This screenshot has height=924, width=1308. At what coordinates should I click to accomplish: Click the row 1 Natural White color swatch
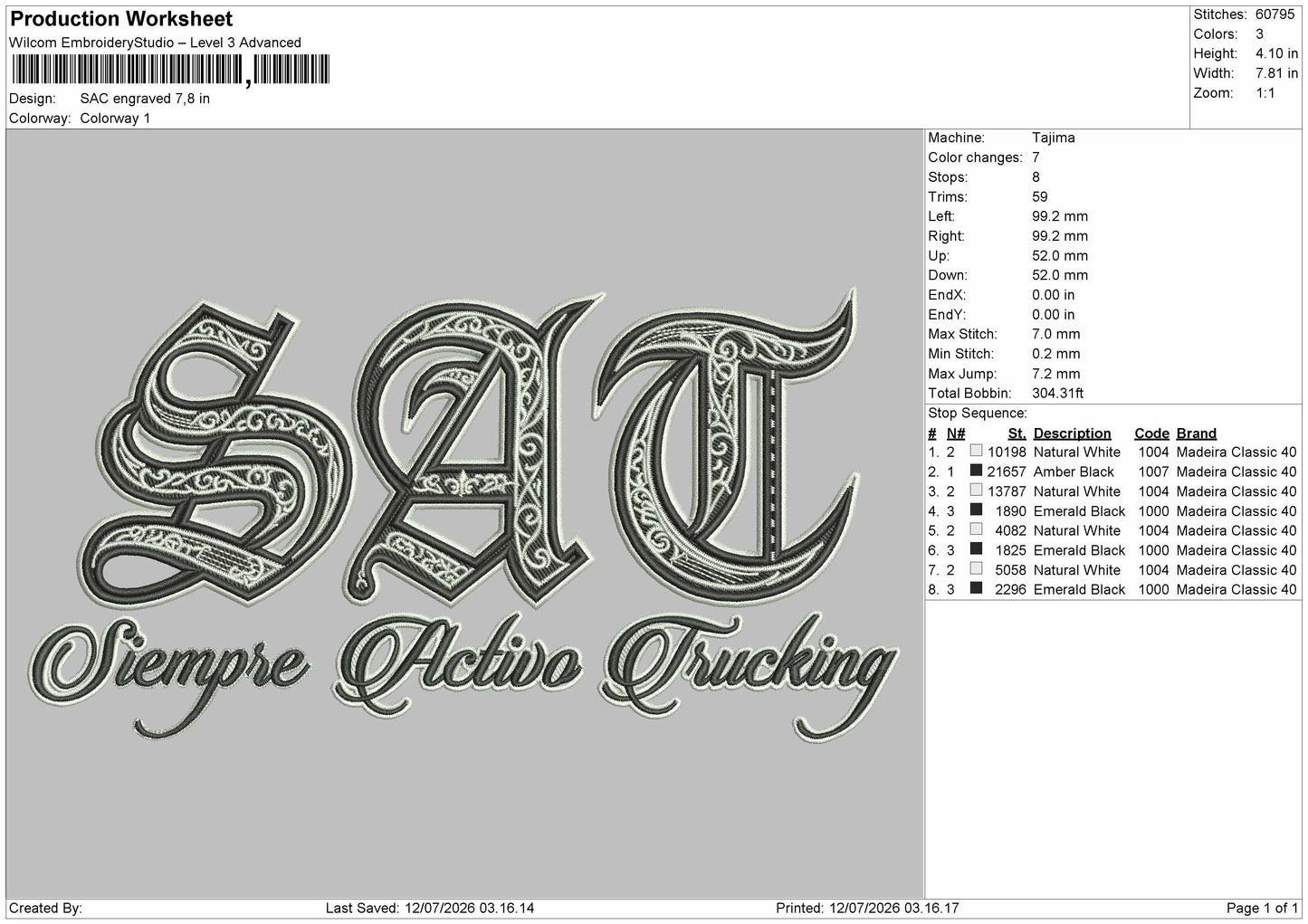(976, 451)
